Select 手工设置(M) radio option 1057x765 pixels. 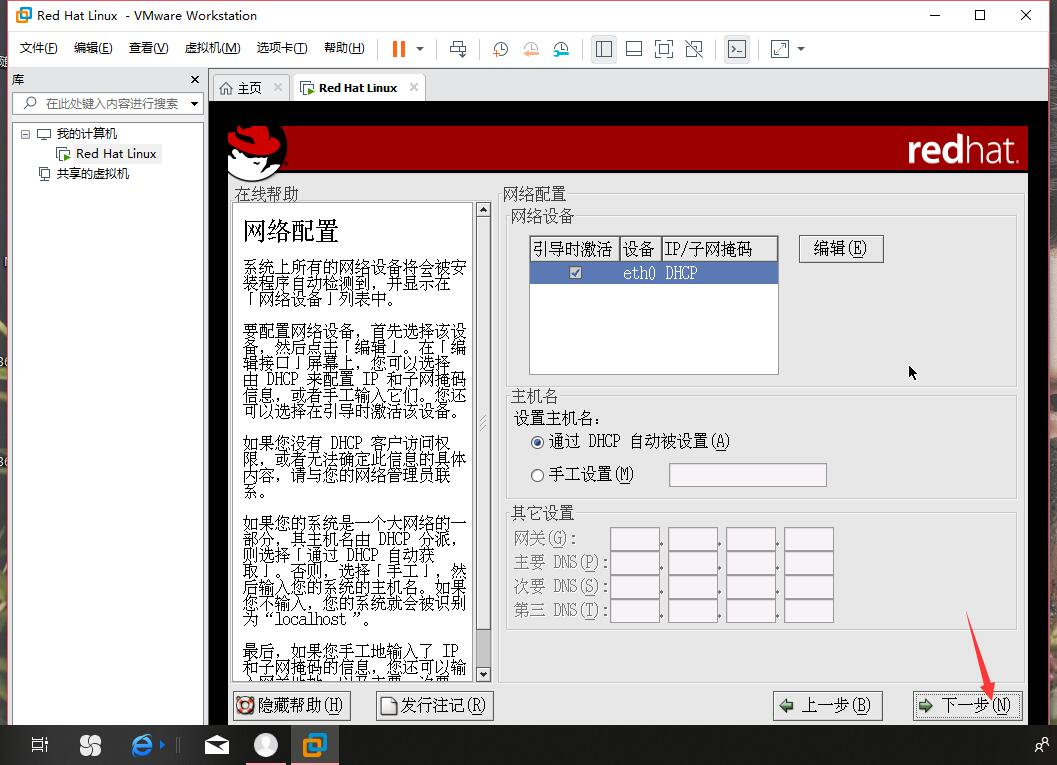(537, 476)
